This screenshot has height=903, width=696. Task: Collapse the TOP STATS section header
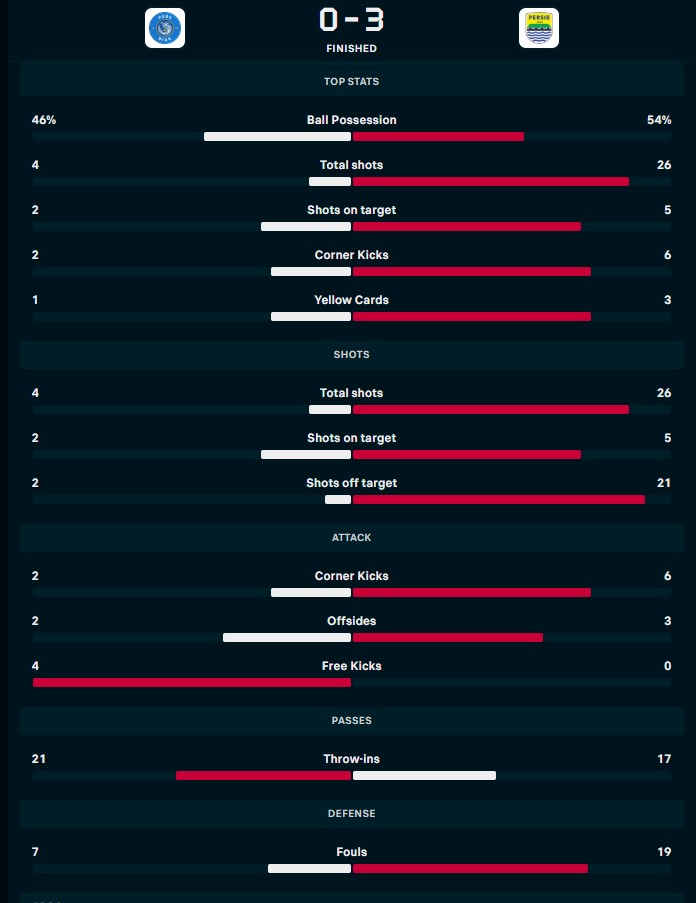coord(351,81)
